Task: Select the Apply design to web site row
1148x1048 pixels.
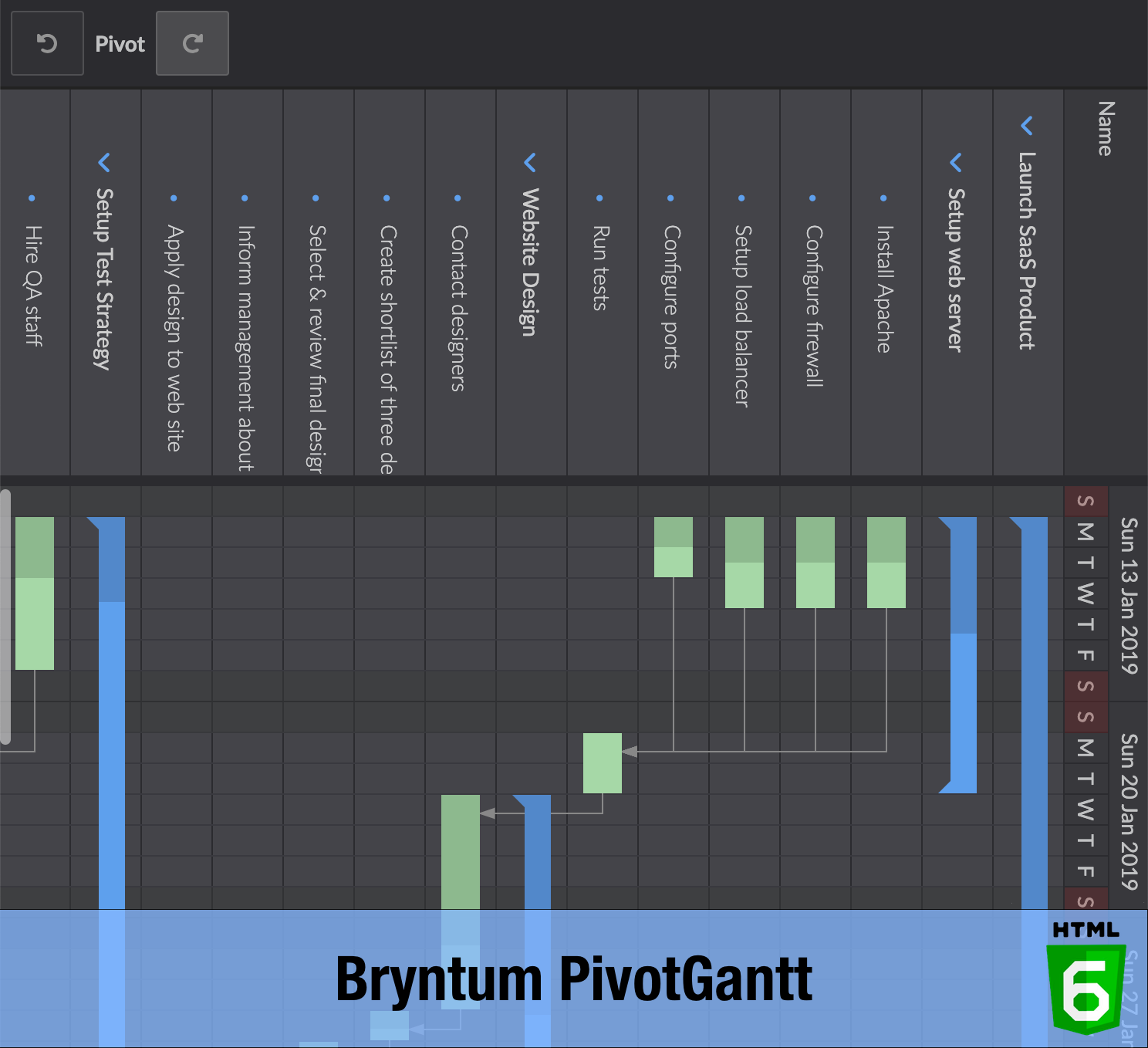Action: (x=177, y=282)
